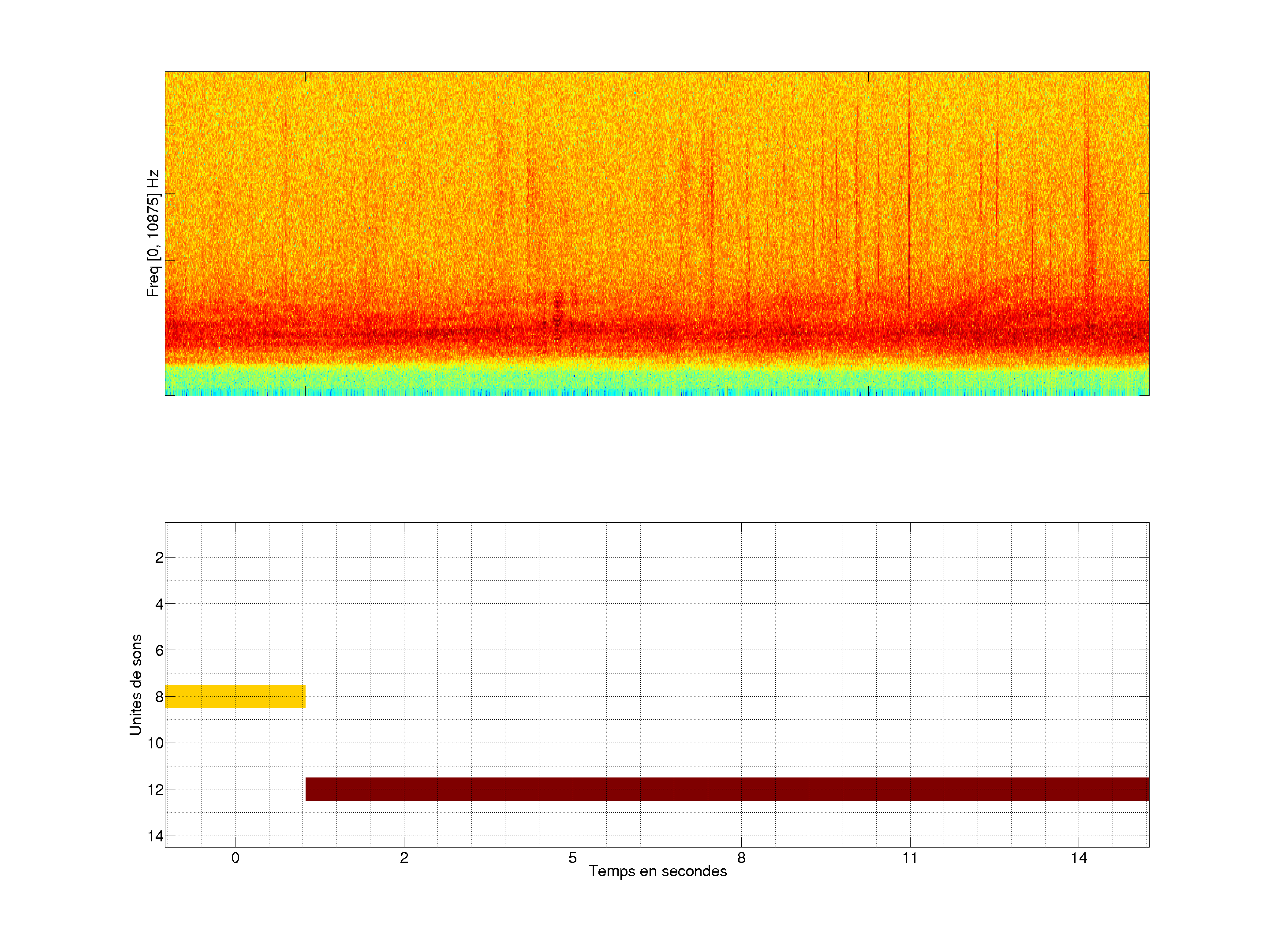1270x952 pixels.
Task: Select x-axis tick label 14 on time axis
Action: 1079,858
